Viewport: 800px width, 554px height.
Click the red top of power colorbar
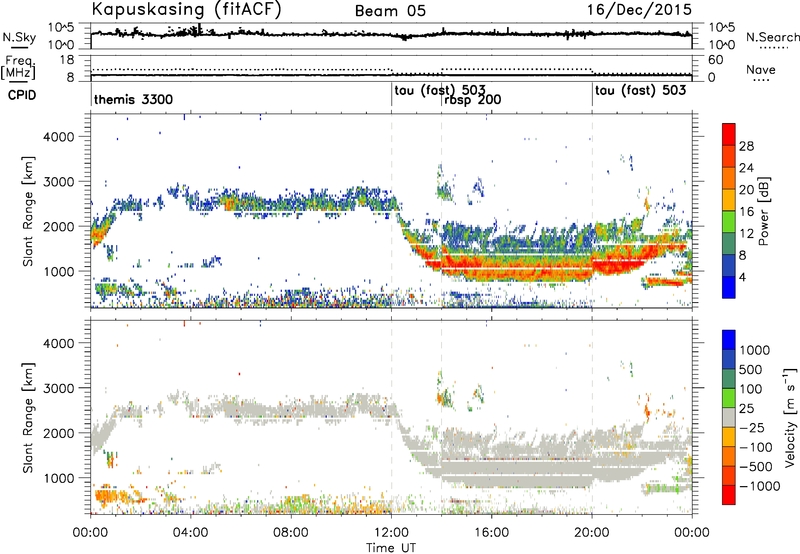[x=729, y=134]
